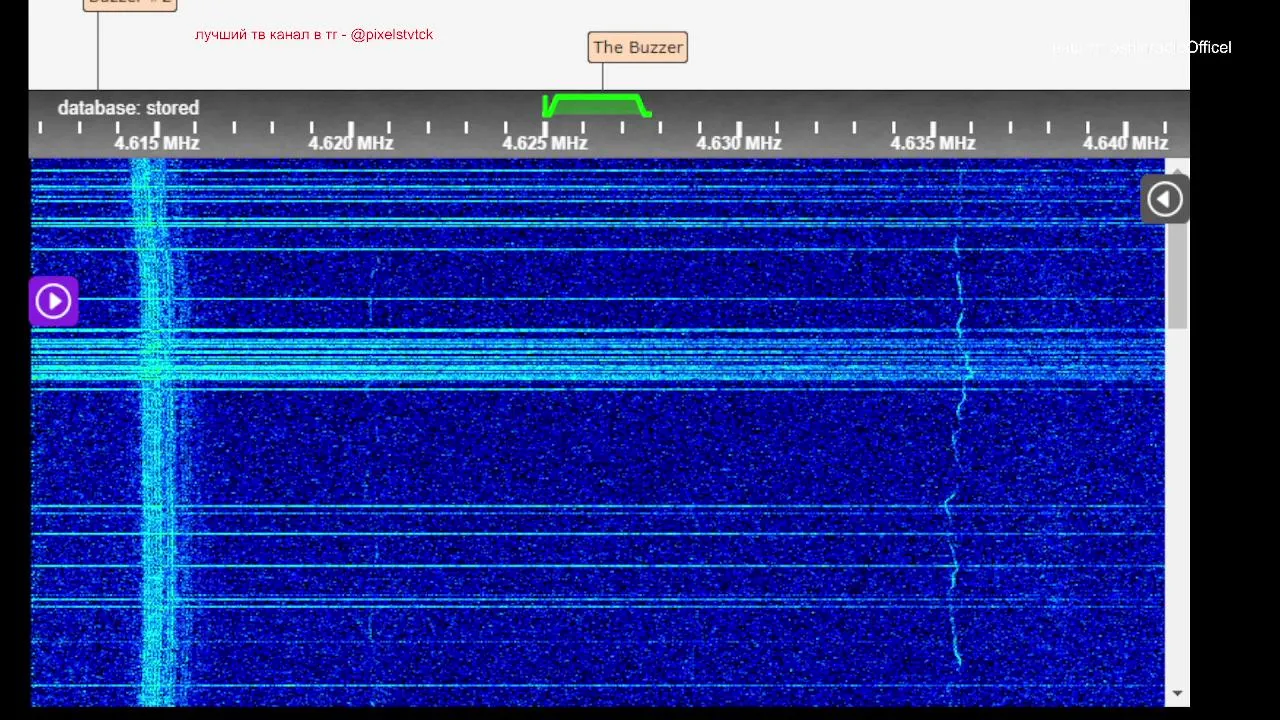Click the purple play button overlay
Screen dimensions: 1280x720
[x=53, y=301]
